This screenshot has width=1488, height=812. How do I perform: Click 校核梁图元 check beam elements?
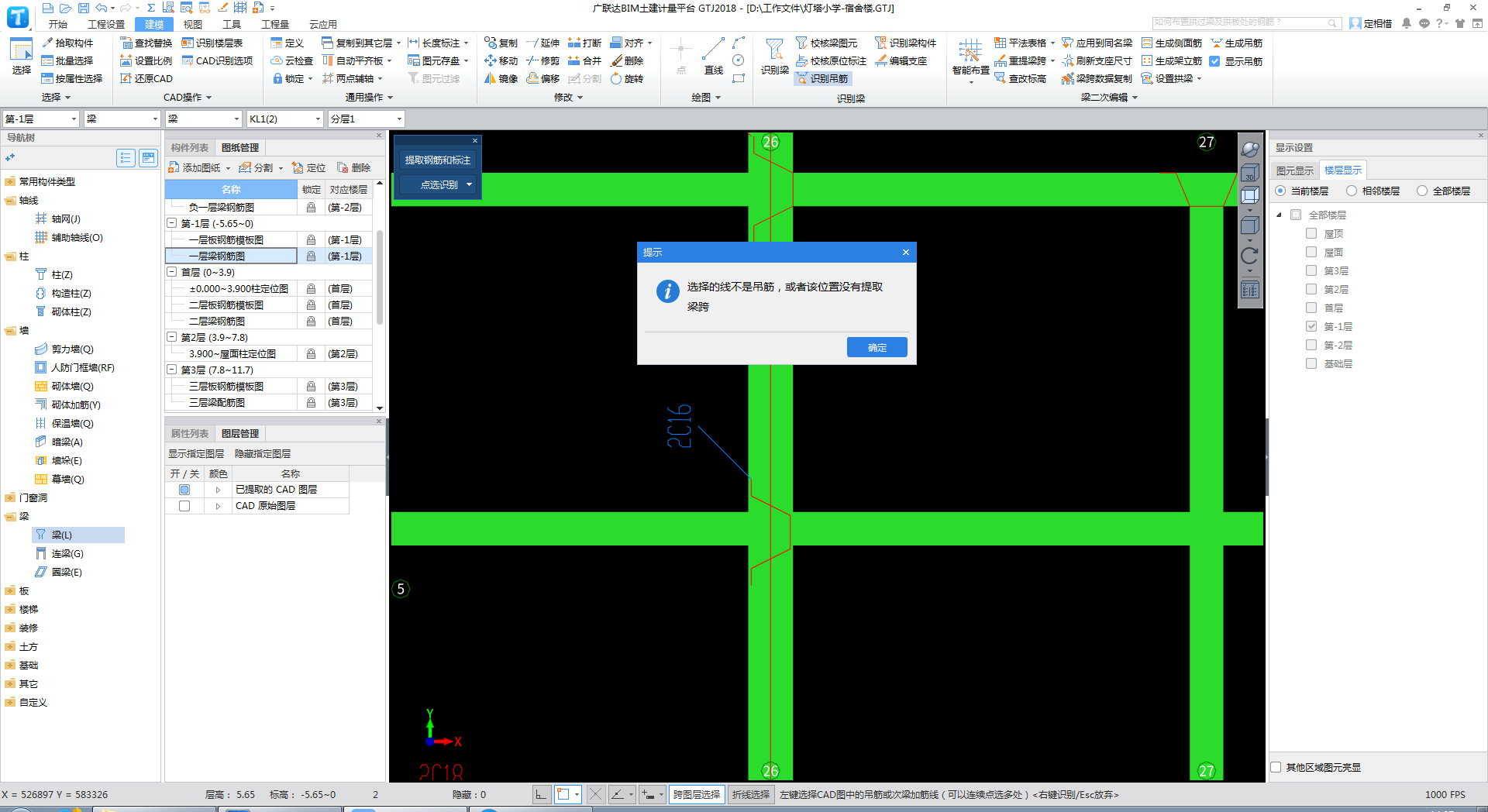[827, 43]
